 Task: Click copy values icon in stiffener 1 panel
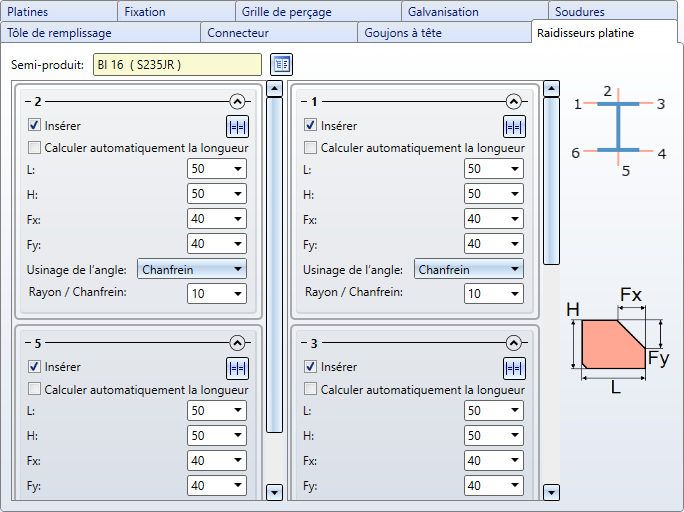[x=514, y=127]
